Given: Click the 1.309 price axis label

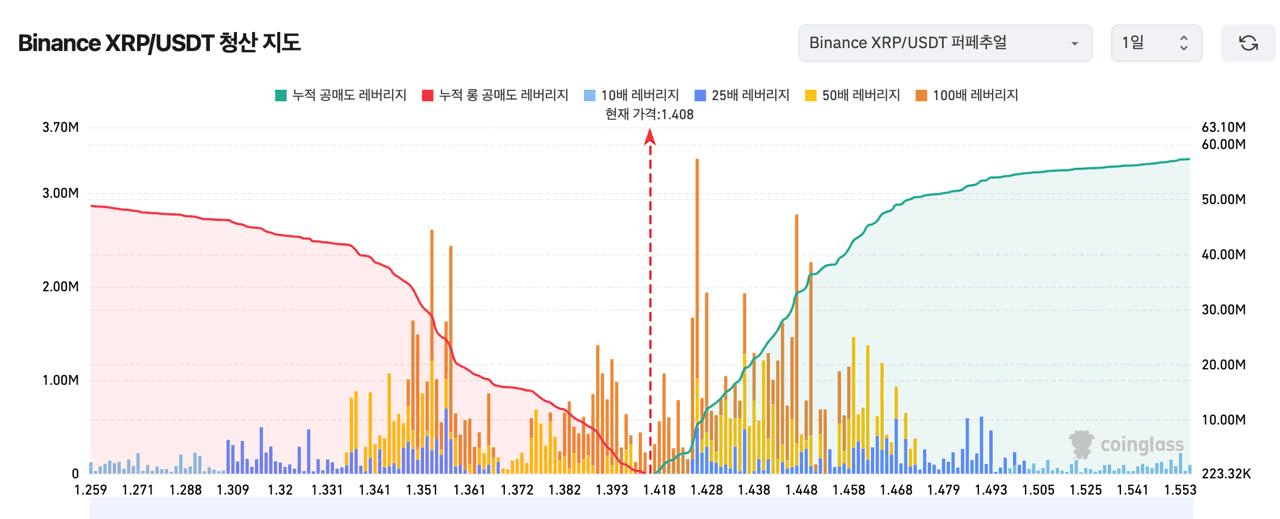Looking at the screenshot, I should coord(233,490).
